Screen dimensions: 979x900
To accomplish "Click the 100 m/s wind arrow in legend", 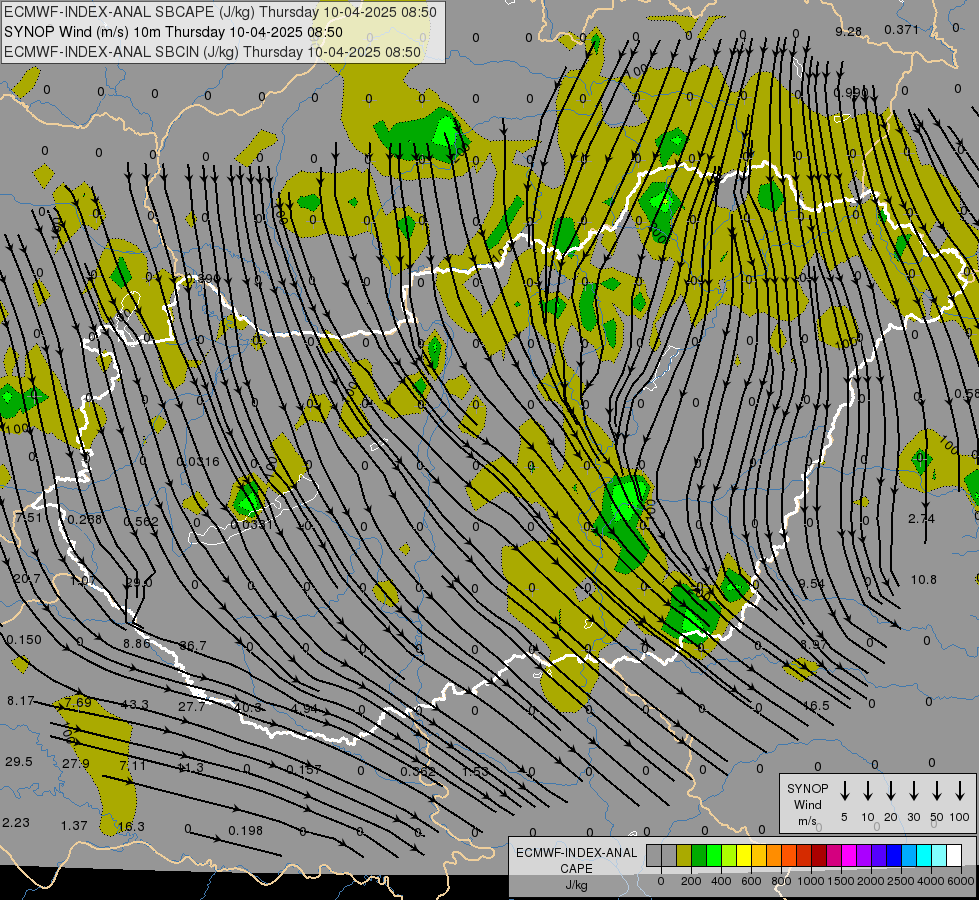I will pyautogui.click(x=960, y=791).
